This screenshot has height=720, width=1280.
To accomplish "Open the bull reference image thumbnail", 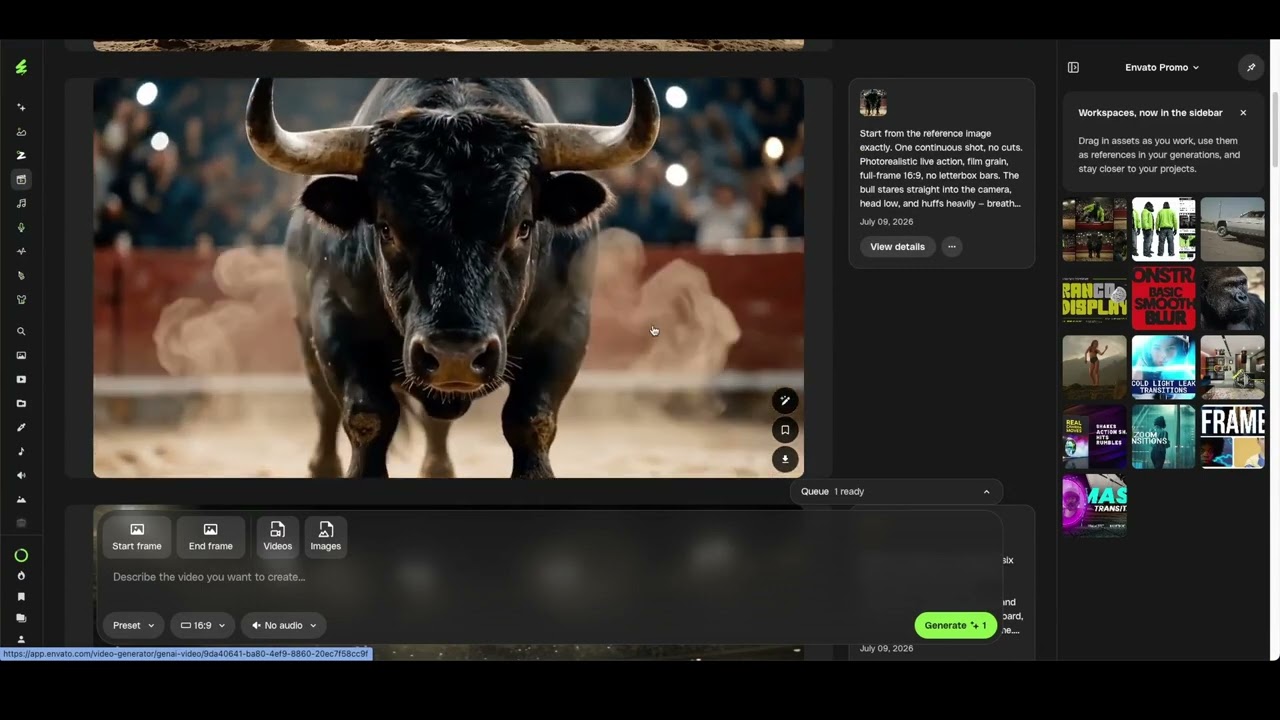I will pyautogui.click(x=873, y=102).
